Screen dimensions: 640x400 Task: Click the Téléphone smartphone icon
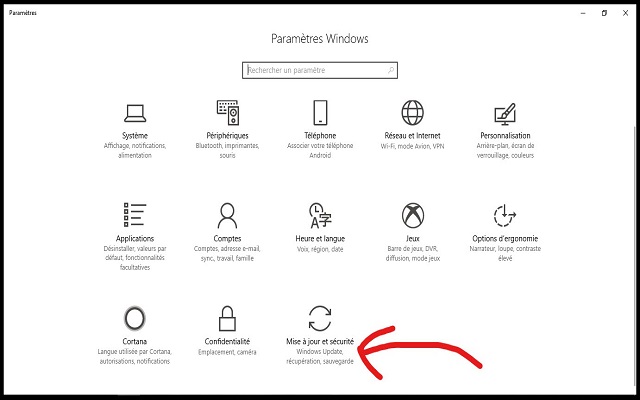click(x=320, y=111)
